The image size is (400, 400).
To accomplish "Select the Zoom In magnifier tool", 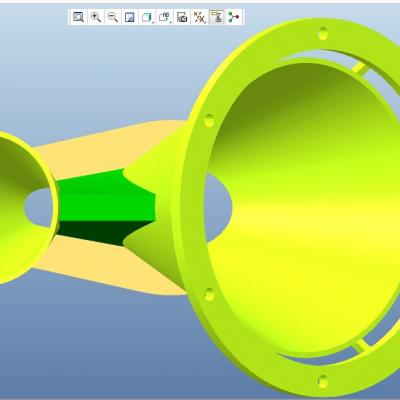I will tap(96, 17).
